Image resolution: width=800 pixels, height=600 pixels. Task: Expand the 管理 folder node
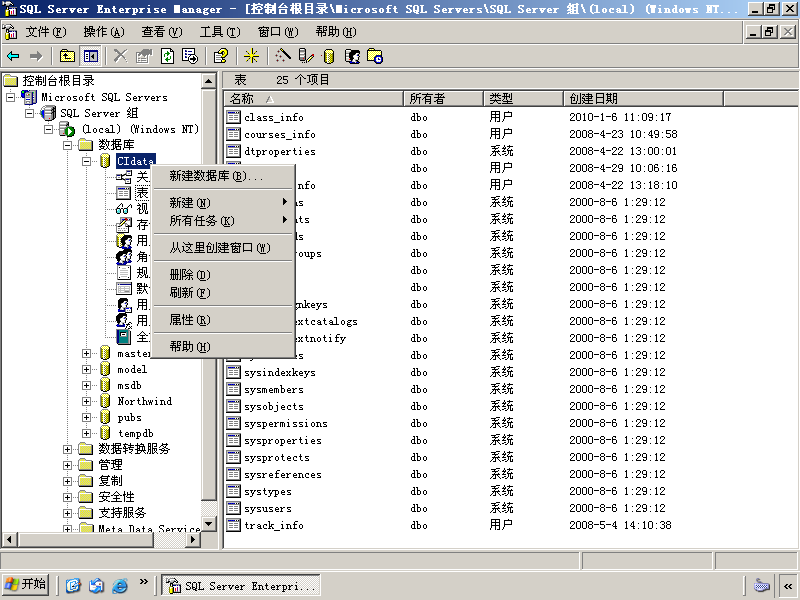click(67, 465)
